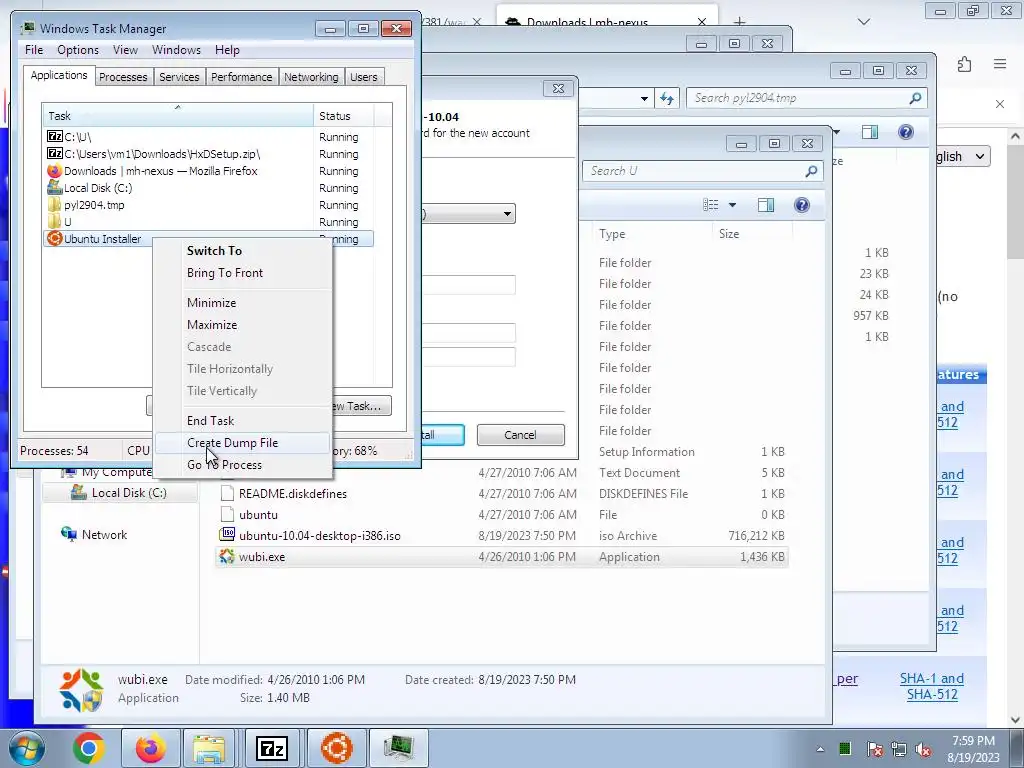Image resolution: width=1024 pixels, height=768 pixels.
Task: Select ubuntu-10.04-desktop-i386.iso file
Action: pyautogui.click(x=502, y=536)
